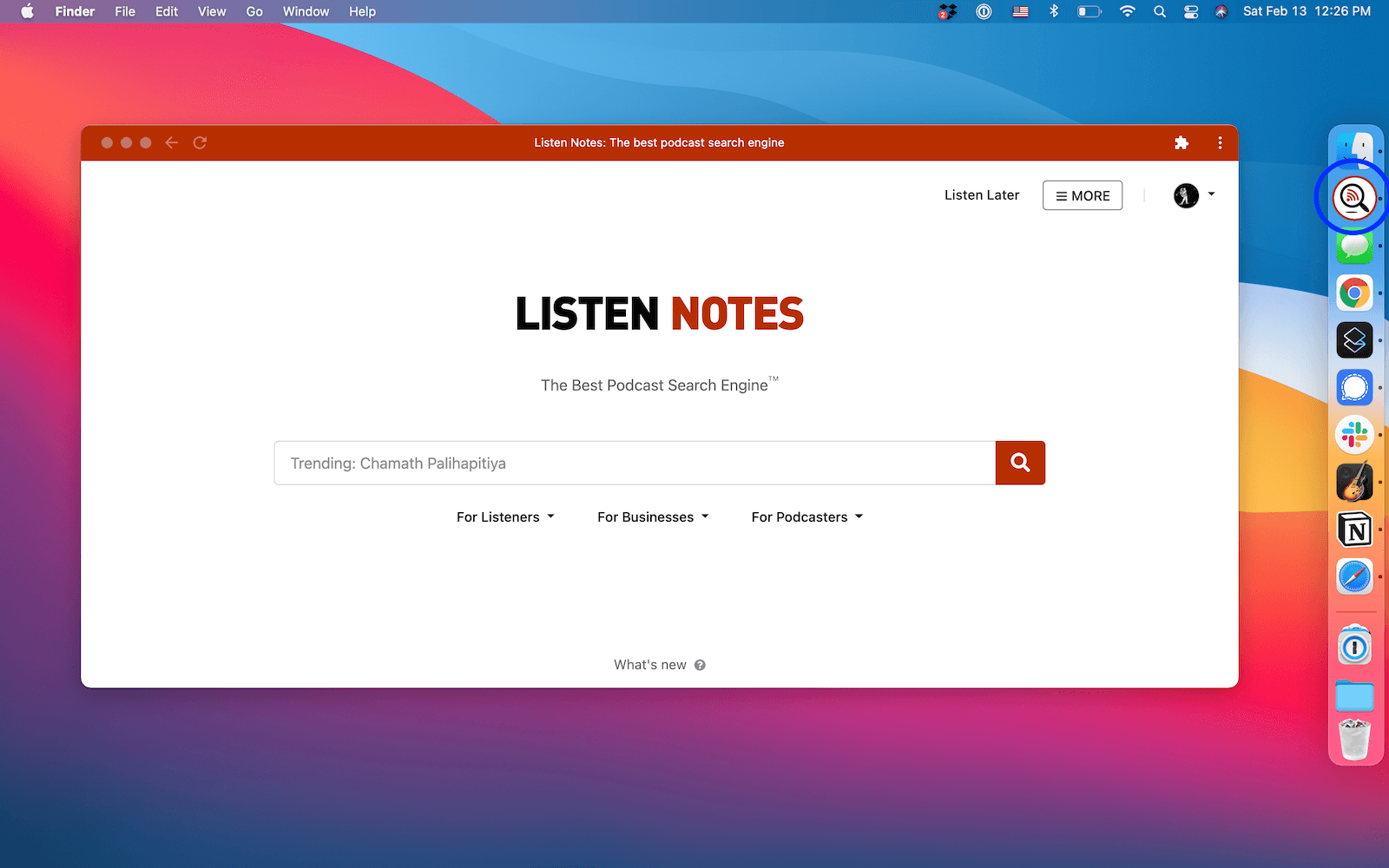
Task: Open the Apple menu
Action: click(x=27, y=11)
